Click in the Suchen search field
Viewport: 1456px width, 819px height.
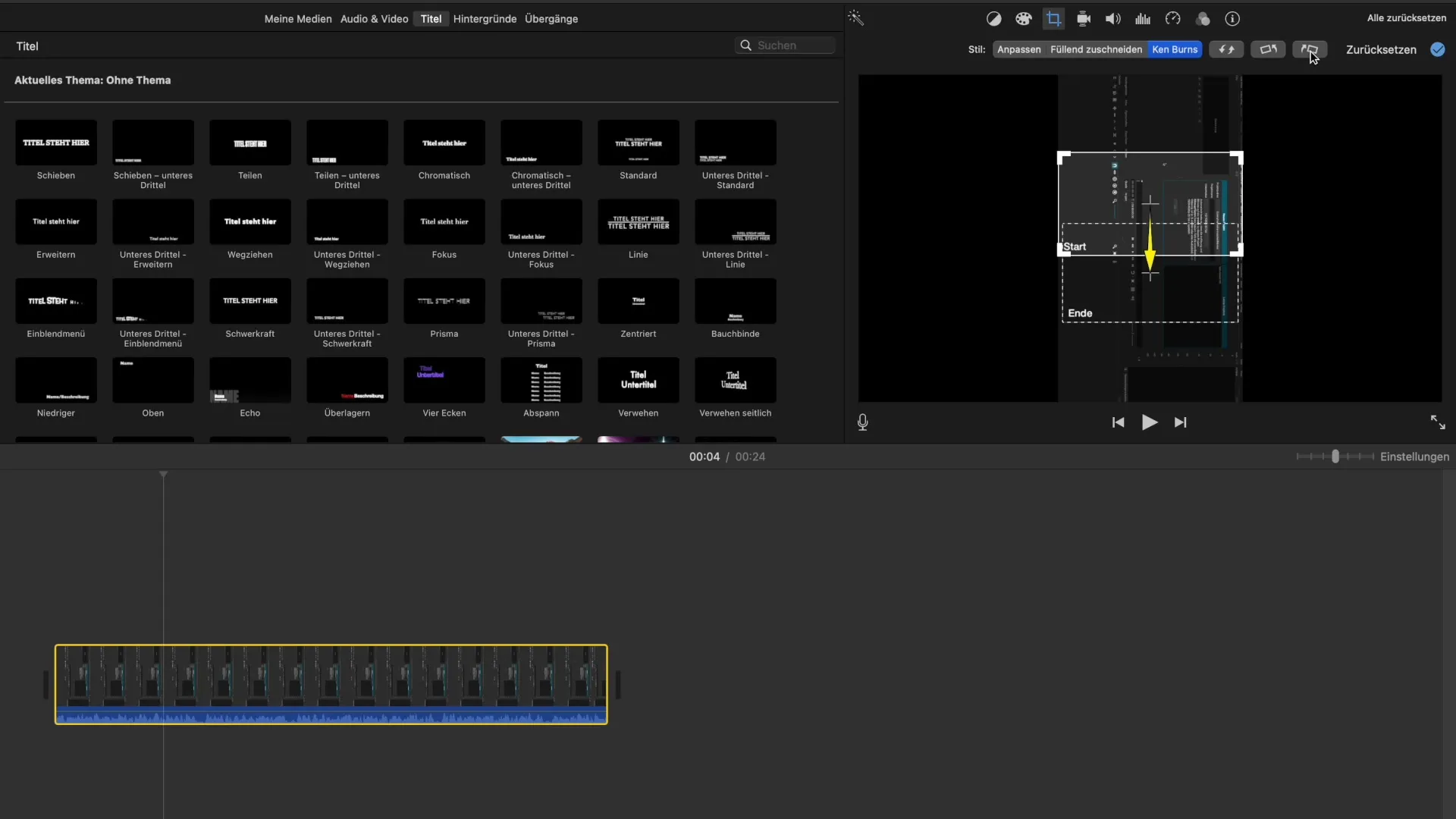point(785,45)
